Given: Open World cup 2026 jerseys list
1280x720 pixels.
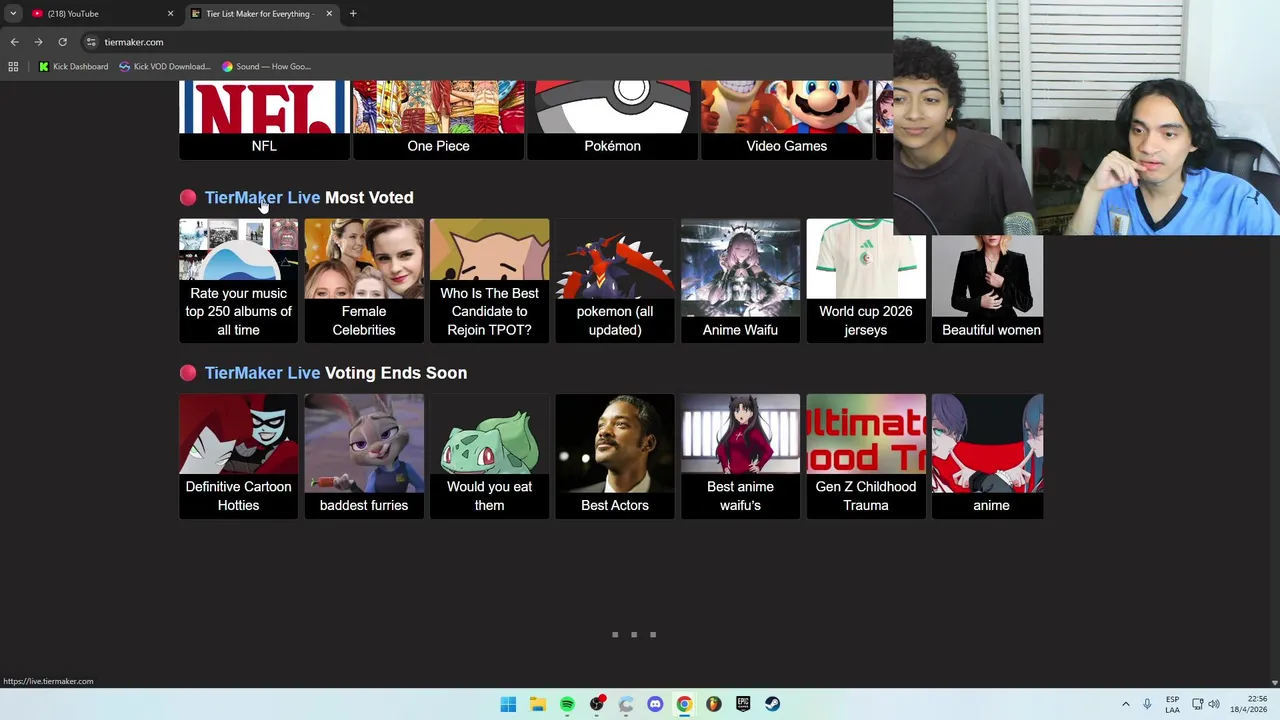Looking at the screenshot, I should pos(866,281).
